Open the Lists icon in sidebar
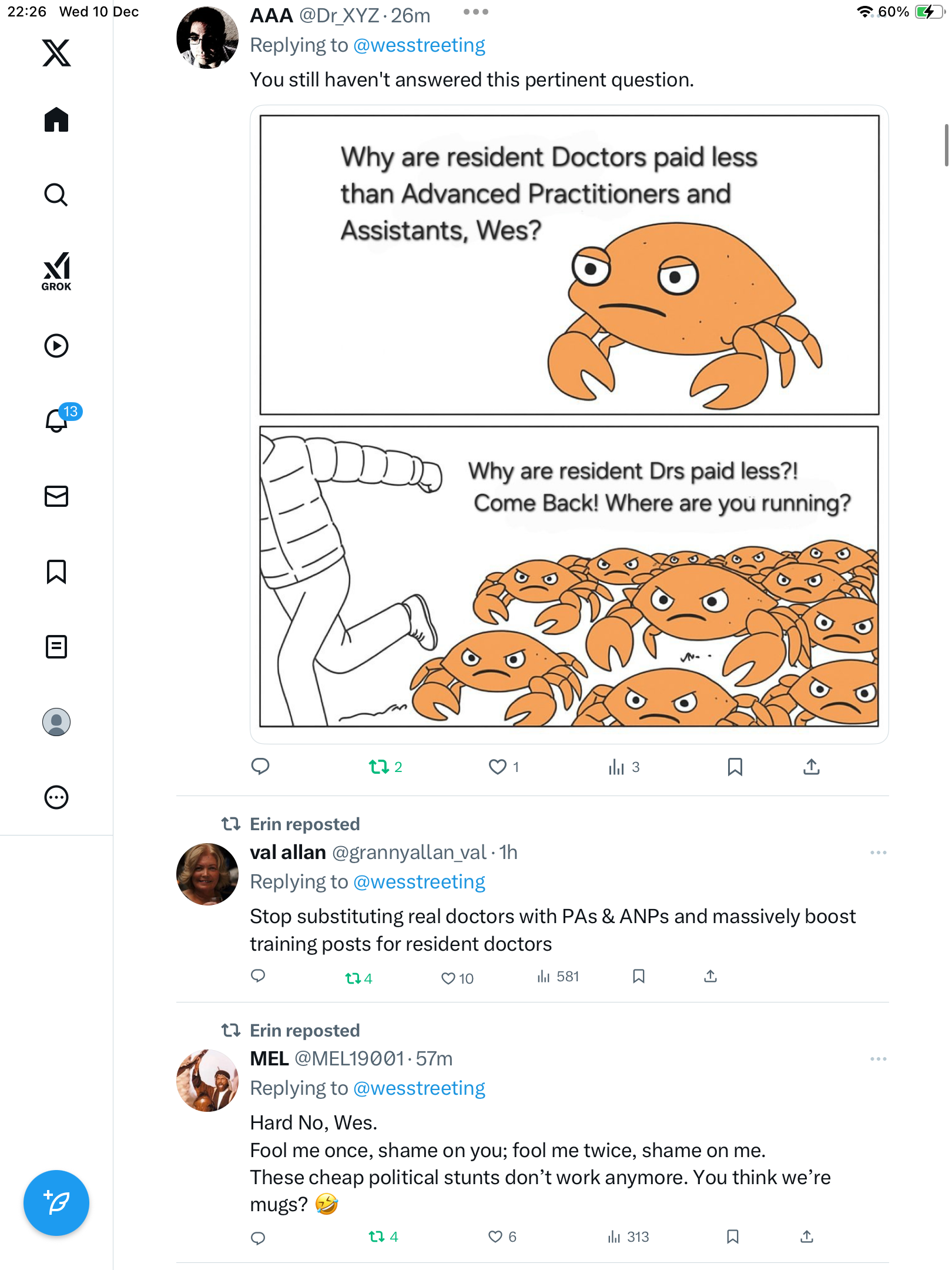This screenshot has width=952, height=1270. (56, 647)
